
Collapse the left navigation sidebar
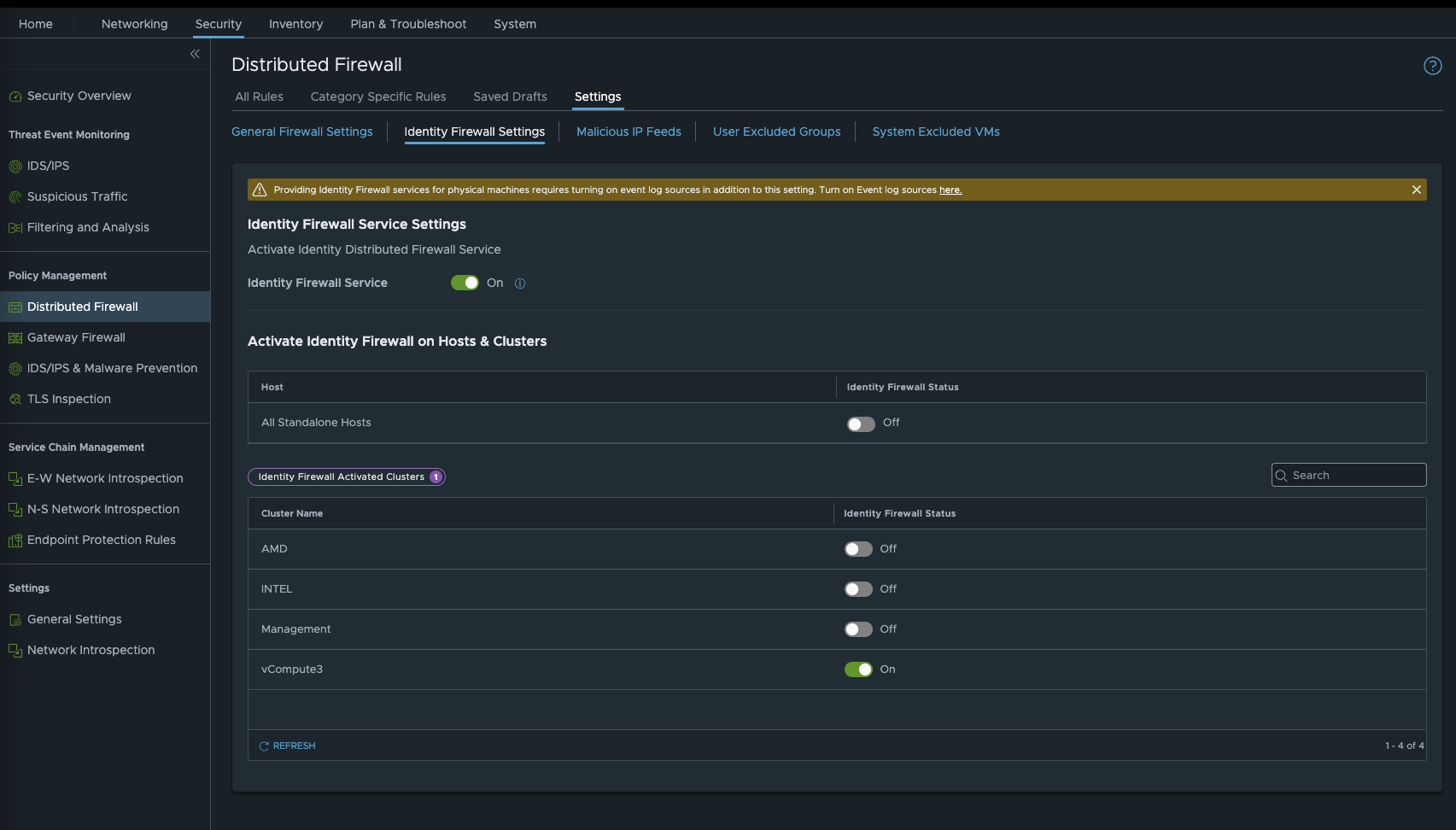click(x=195, y=54)
